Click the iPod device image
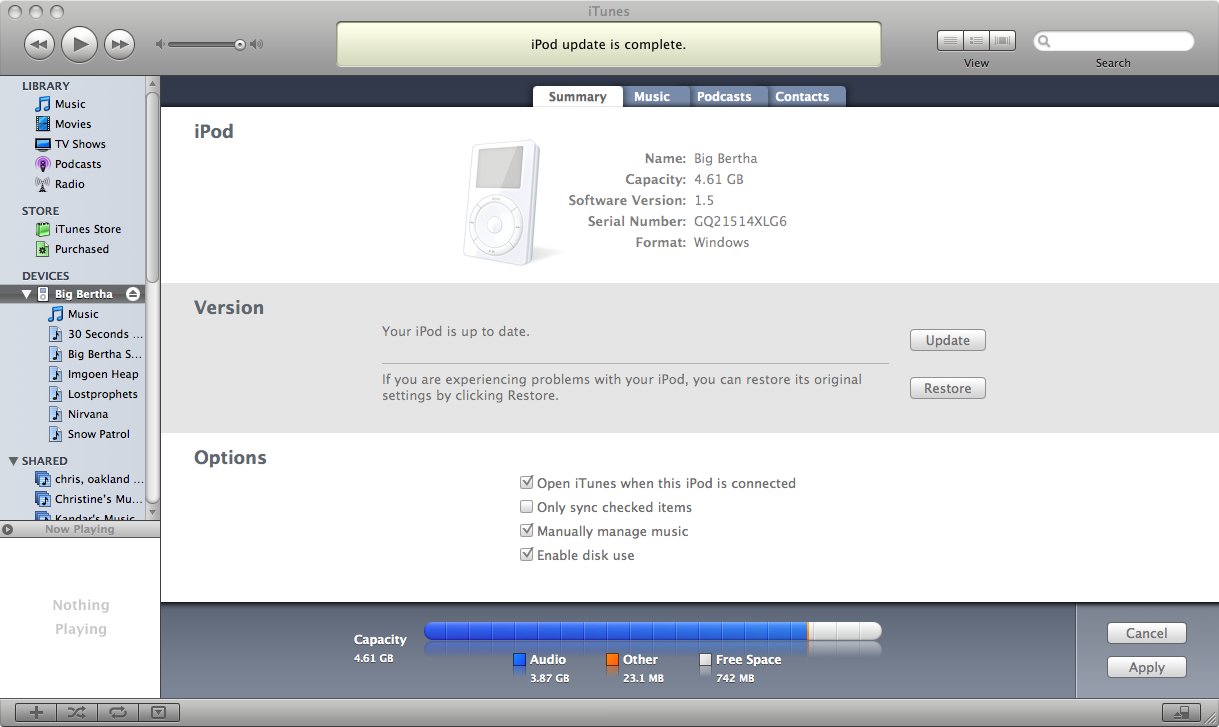1219x727 pixels. 502,202
